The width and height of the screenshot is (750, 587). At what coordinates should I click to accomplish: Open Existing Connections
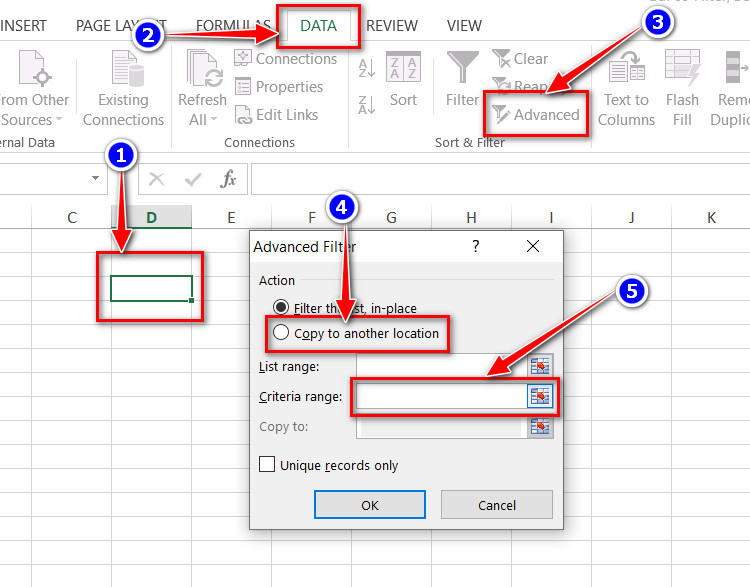click(123, 89)
